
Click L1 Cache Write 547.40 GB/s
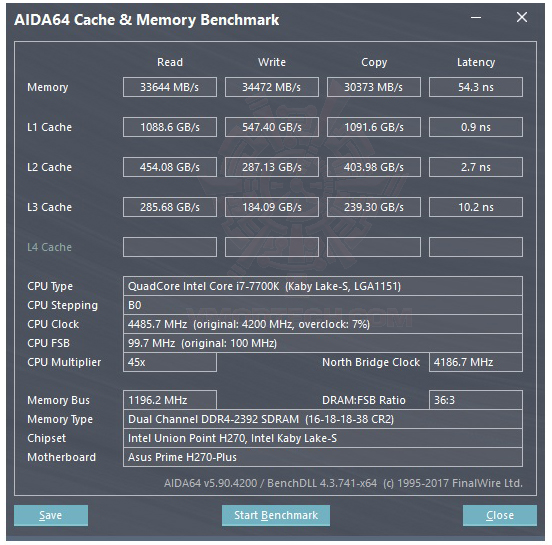(x=272, y=127)
